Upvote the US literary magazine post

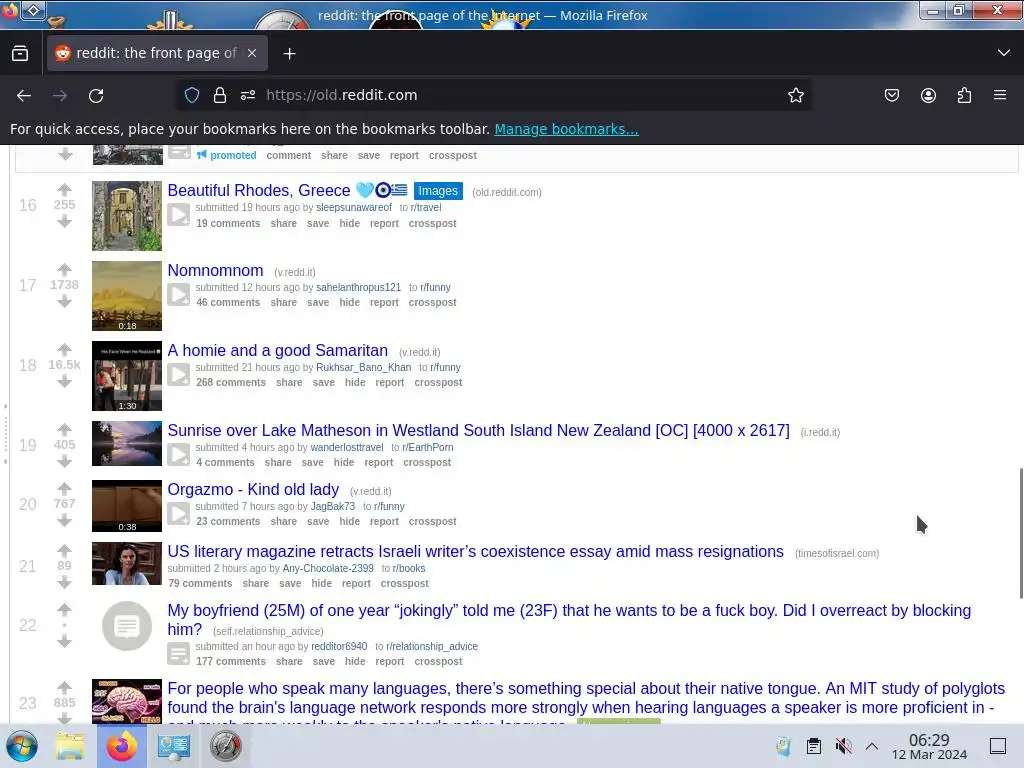(x=64, y=551)
